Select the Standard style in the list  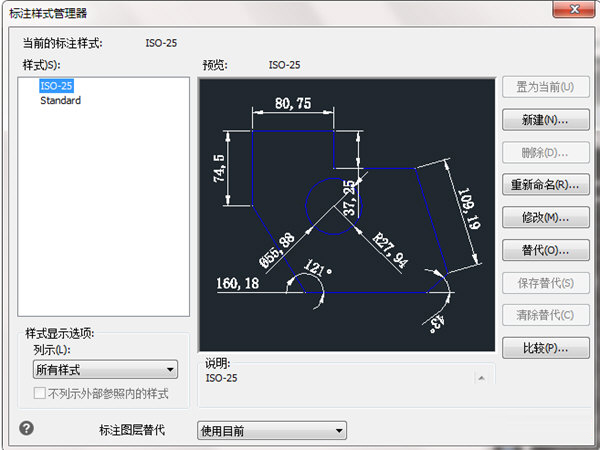[x=60, y=101]
